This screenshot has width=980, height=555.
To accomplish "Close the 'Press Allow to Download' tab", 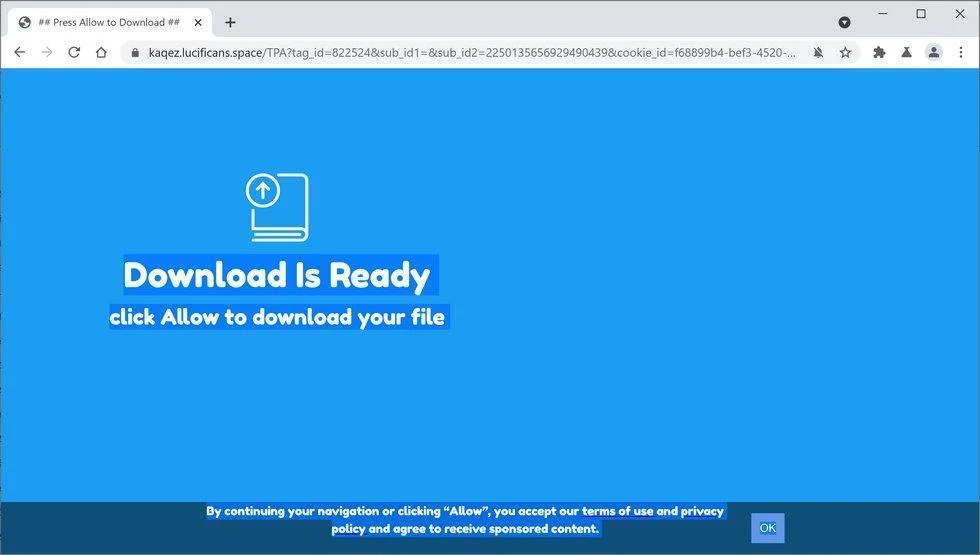I will tap(198, 22).
